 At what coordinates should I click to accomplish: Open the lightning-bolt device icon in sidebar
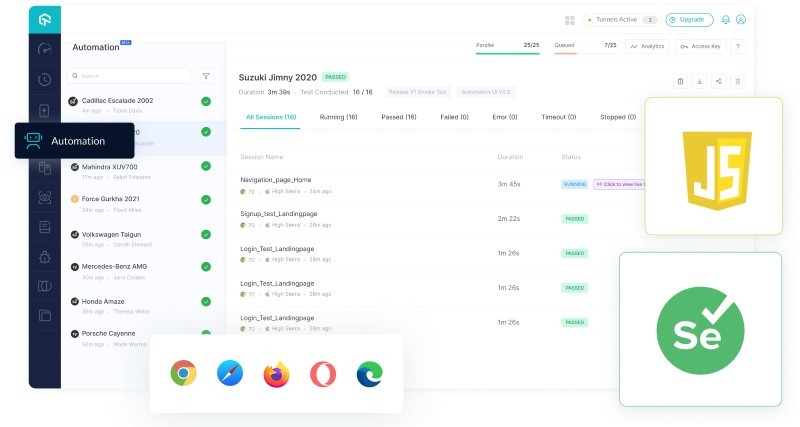[45, 111]
